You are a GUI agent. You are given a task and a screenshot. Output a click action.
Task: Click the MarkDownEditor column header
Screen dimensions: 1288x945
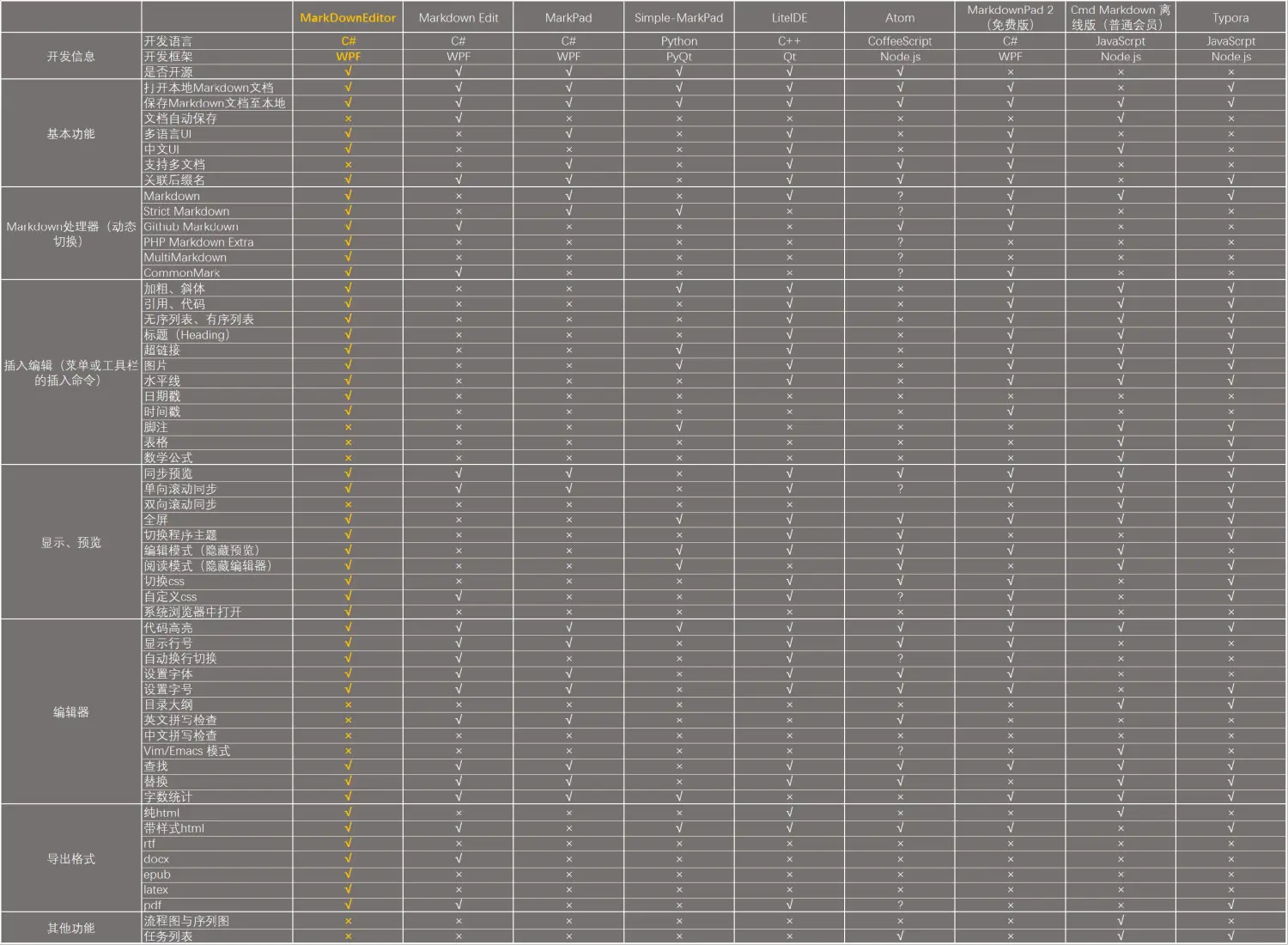tap(348, 17)
